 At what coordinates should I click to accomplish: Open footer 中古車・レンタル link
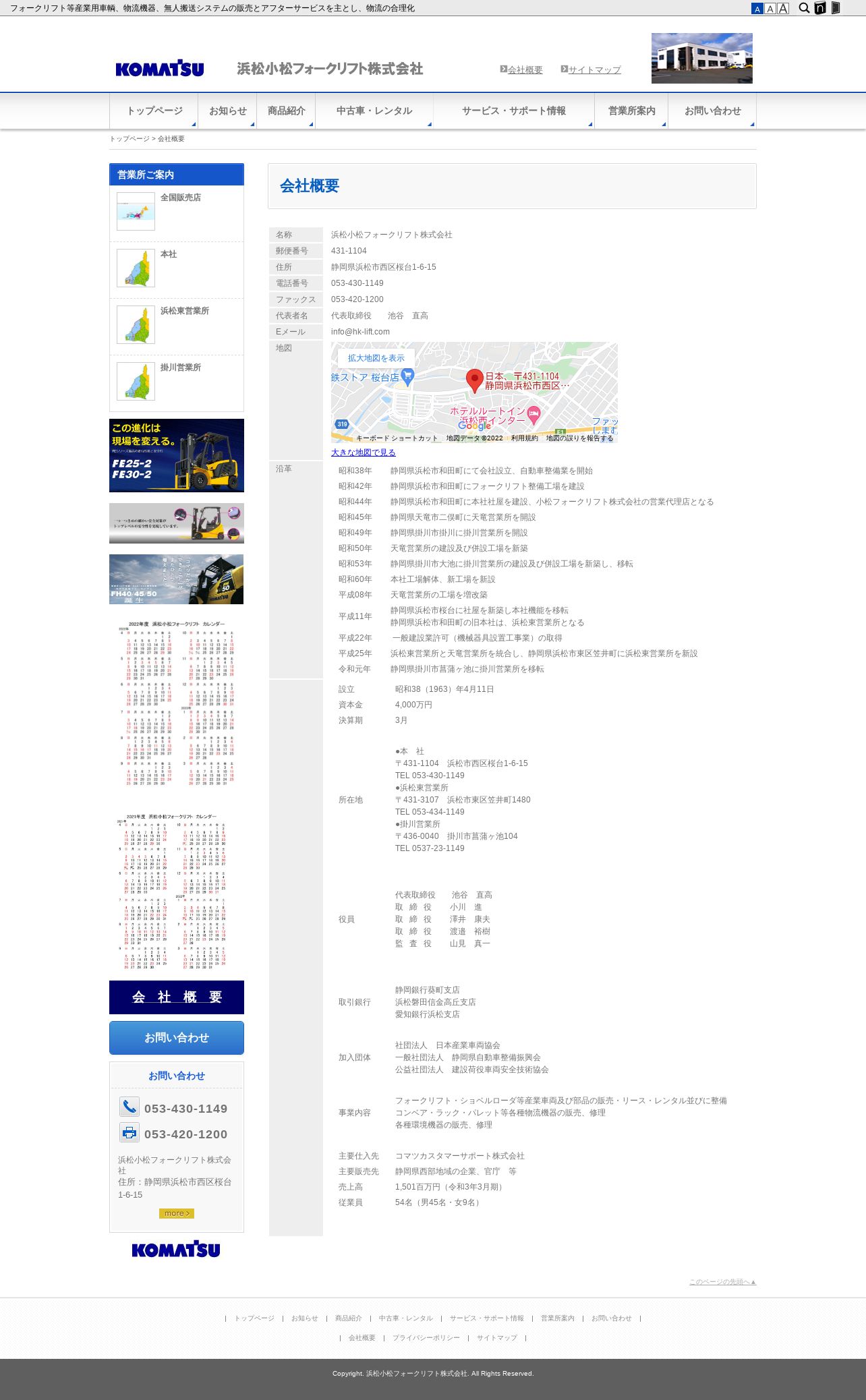(406, 1318)
